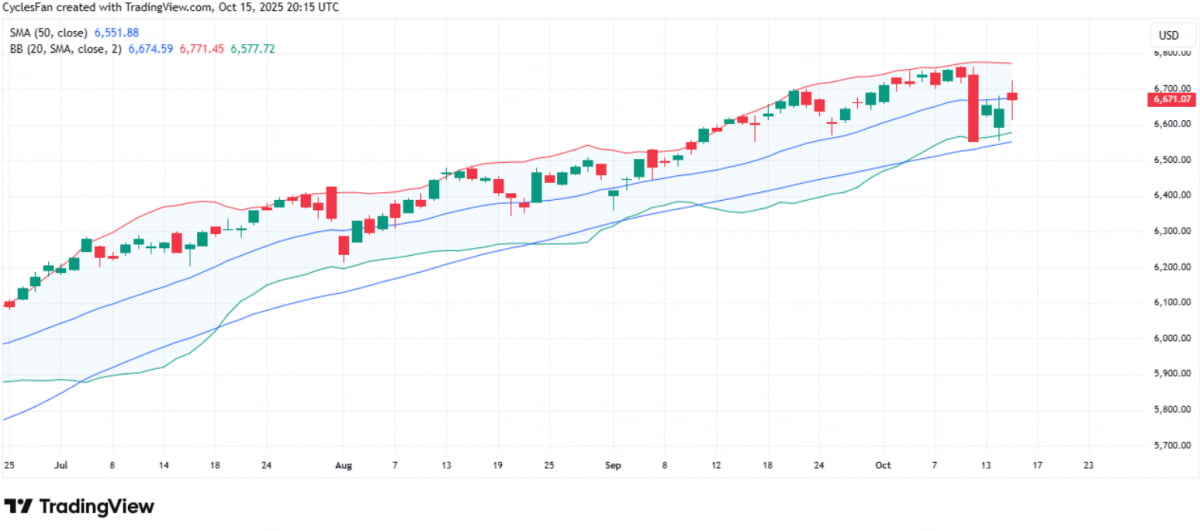The image size is (1200, 531).
Task: Click the Jul label on the time axis
Action: pos(60,465)
